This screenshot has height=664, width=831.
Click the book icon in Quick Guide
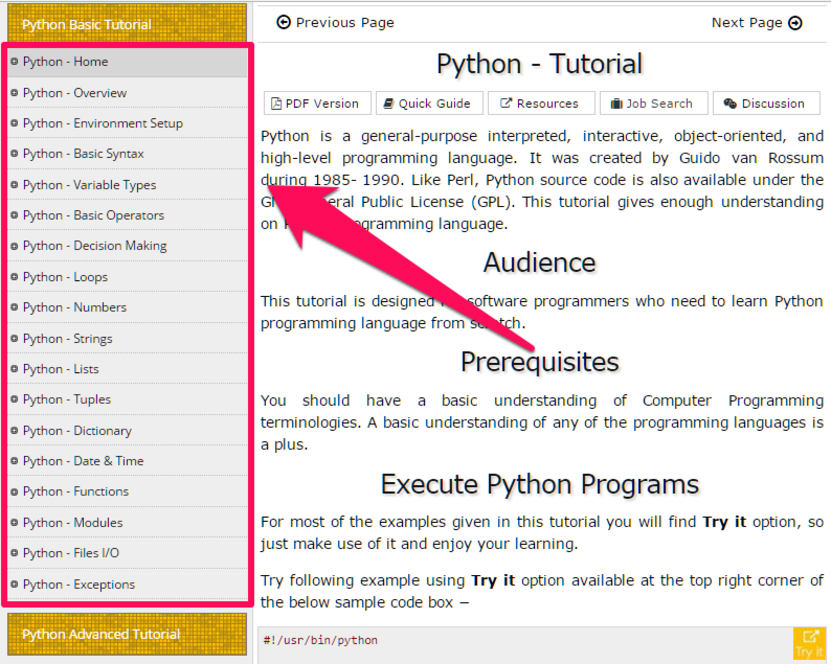pos(389,103)
